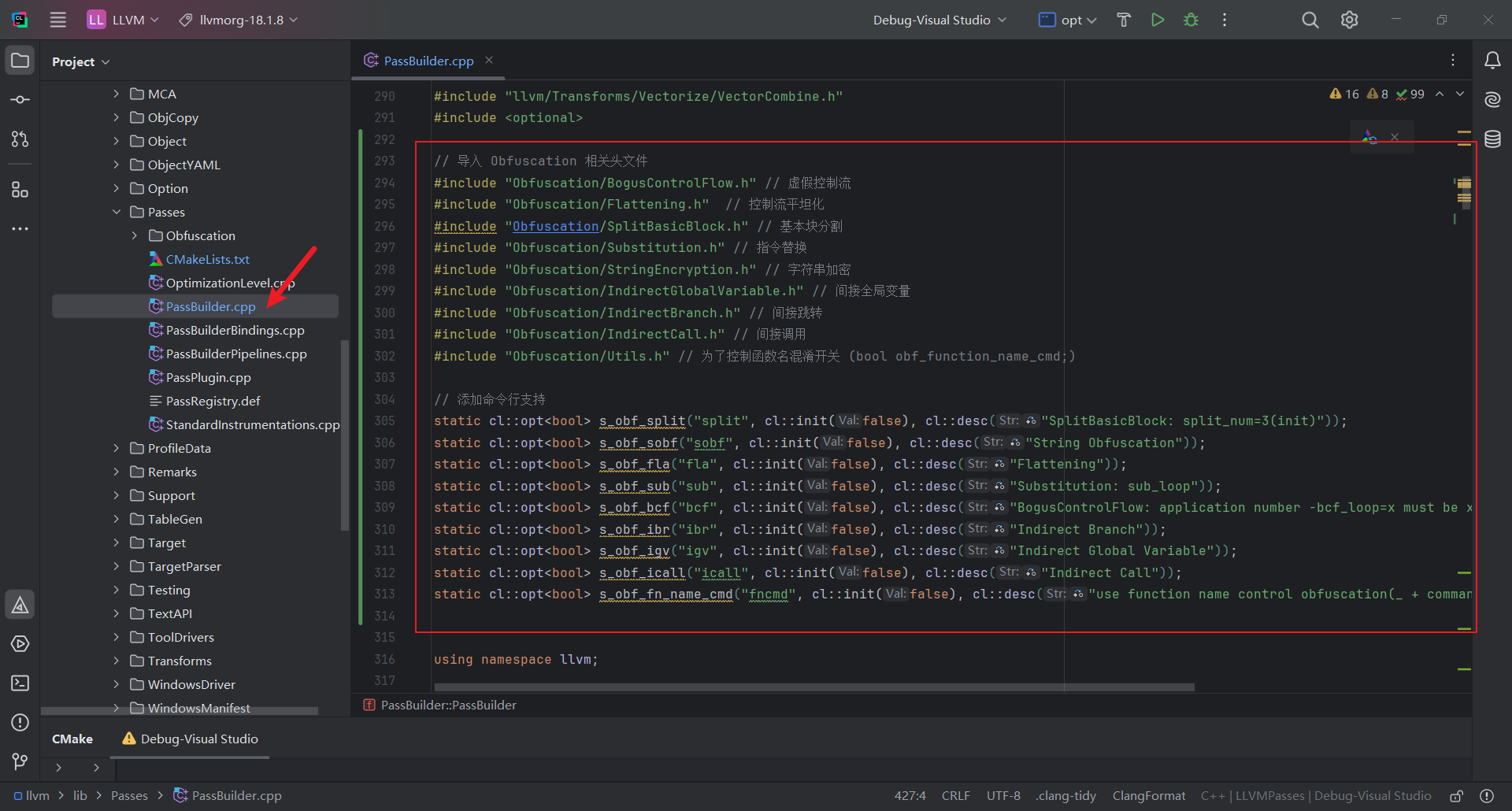
Task: Change CRLF line separator setting
Action: click(955, 795)
